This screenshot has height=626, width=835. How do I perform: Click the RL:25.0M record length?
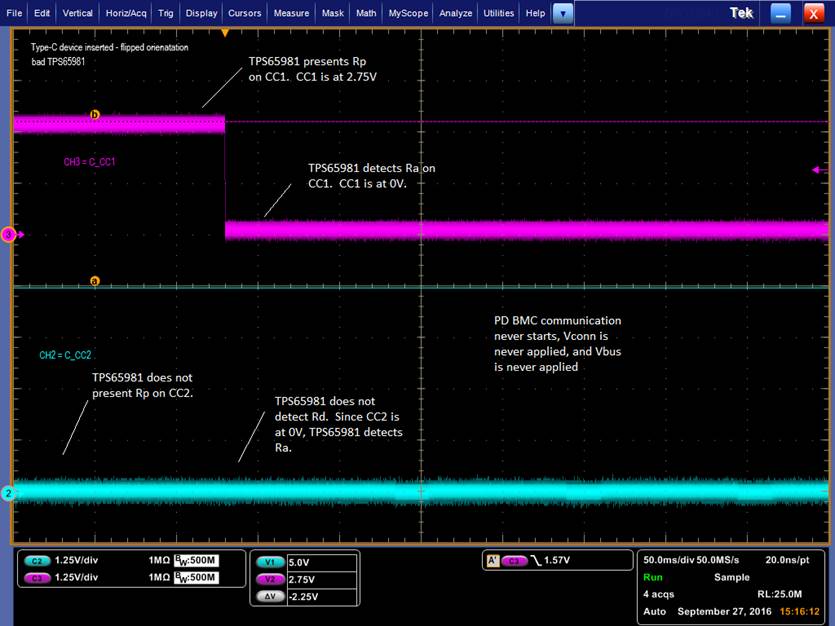(780, 594)
